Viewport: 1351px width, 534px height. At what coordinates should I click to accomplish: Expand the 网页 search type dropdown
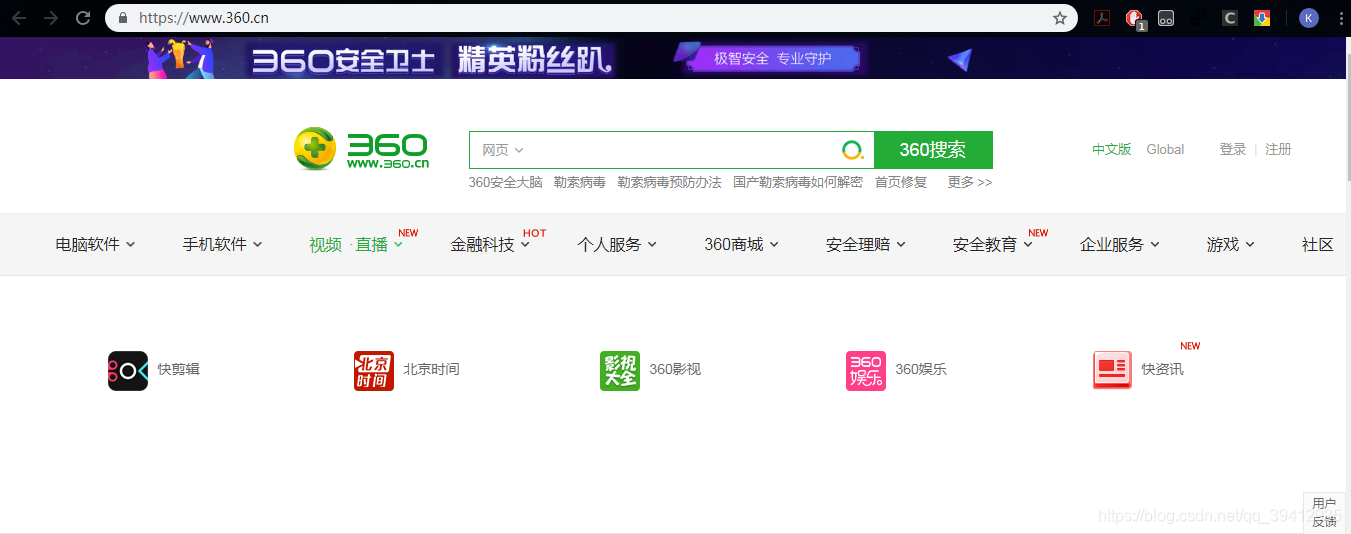pyautogui.click(x=502, y=150)
